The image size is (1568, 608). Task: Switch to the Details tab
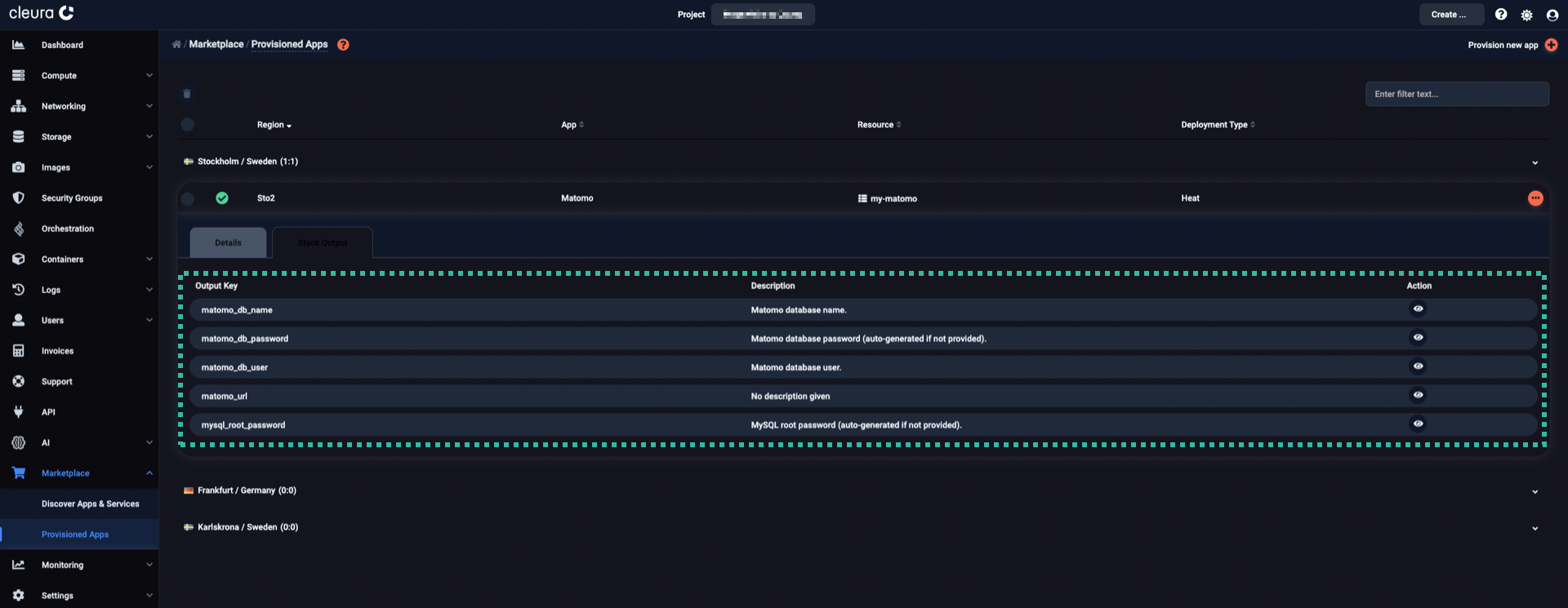(228, 242)
